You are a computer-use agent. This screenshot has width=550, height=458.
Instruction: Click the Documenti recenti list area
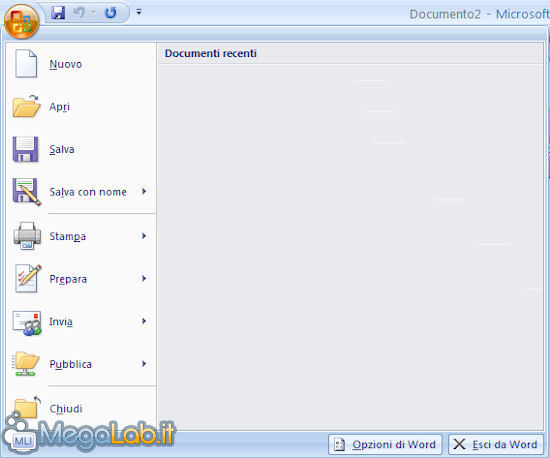click(x=350, y=247)
